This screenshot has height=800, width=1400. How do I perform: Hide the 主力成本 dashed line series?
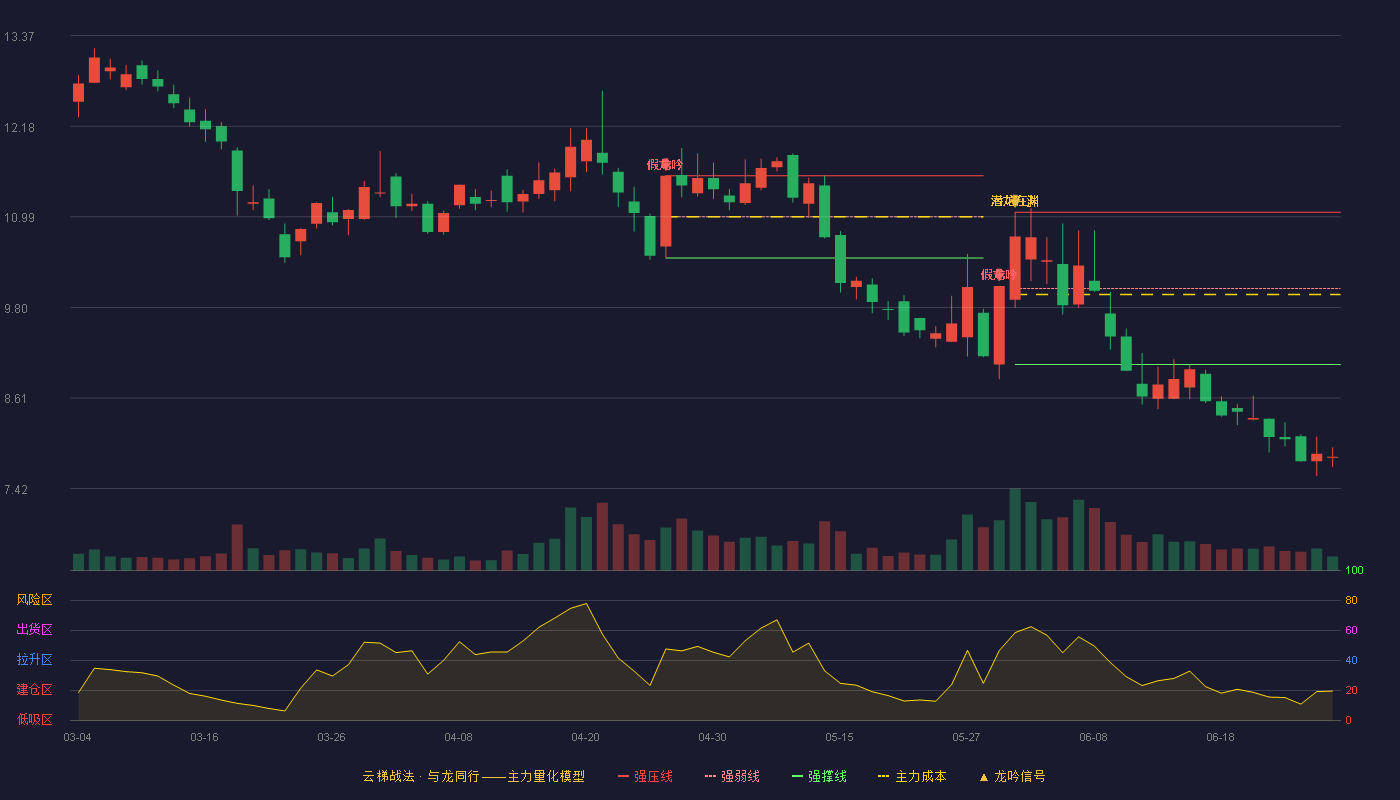tap(911, 776)
